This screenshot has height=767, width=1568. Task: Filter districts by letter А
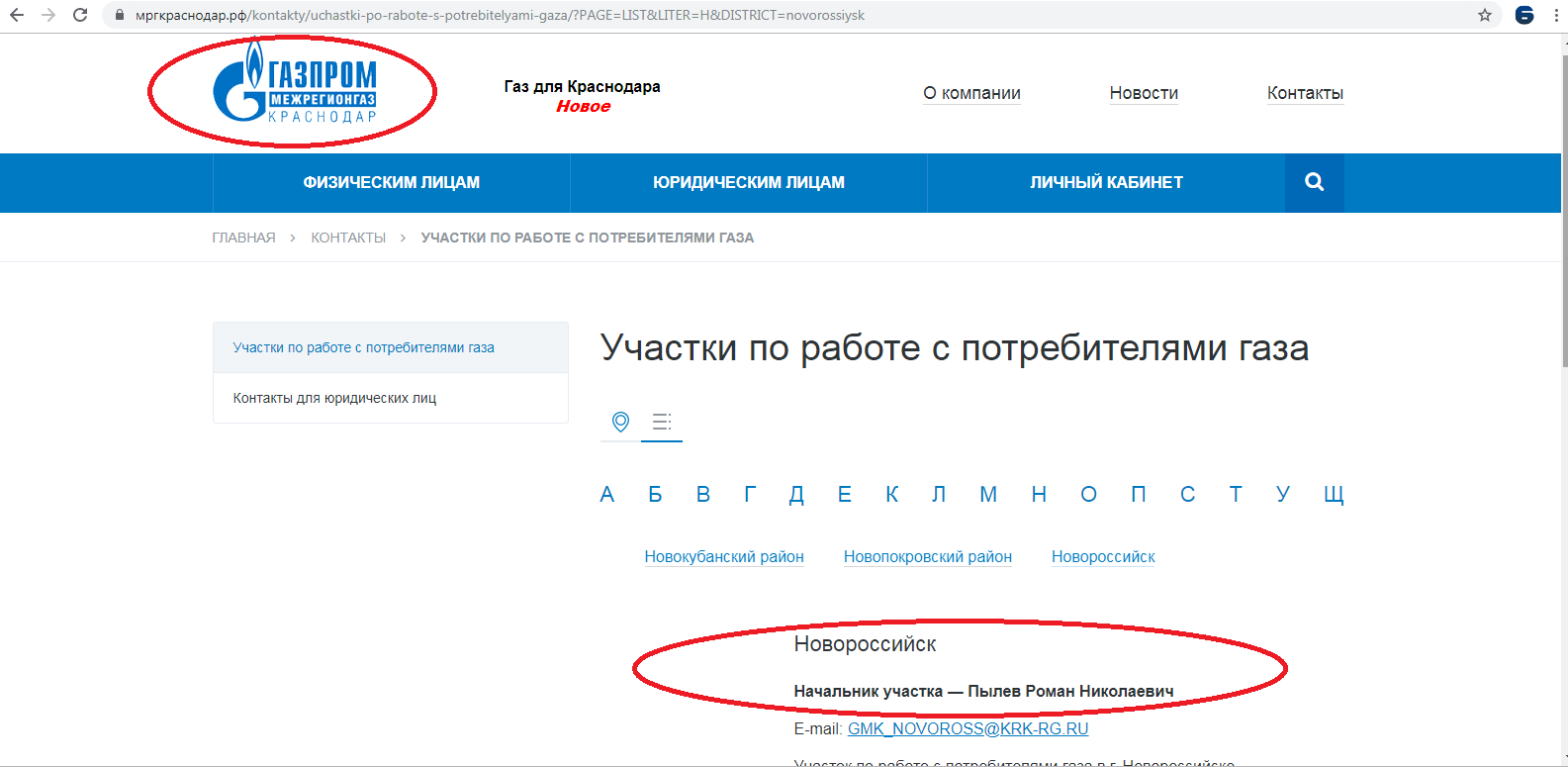pos(607,494)
